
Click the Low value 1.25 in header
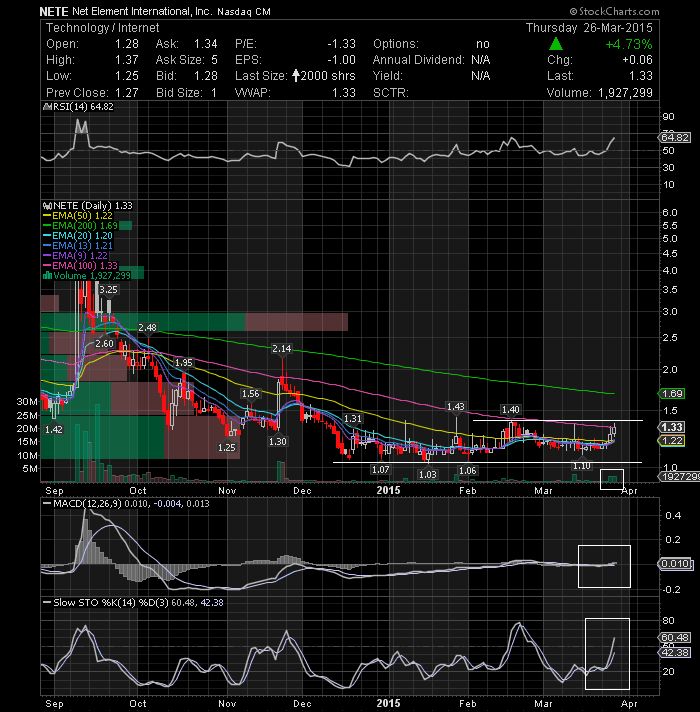point(127,76)
